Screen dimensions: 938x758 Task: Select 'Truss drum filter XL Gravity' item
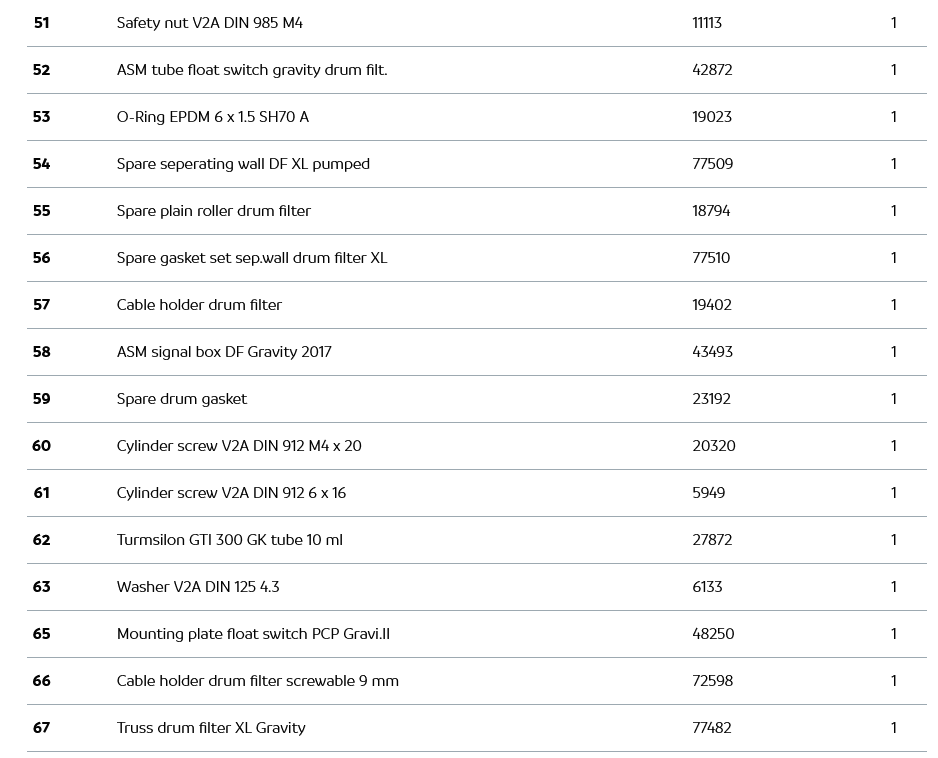tap(211, 728)
